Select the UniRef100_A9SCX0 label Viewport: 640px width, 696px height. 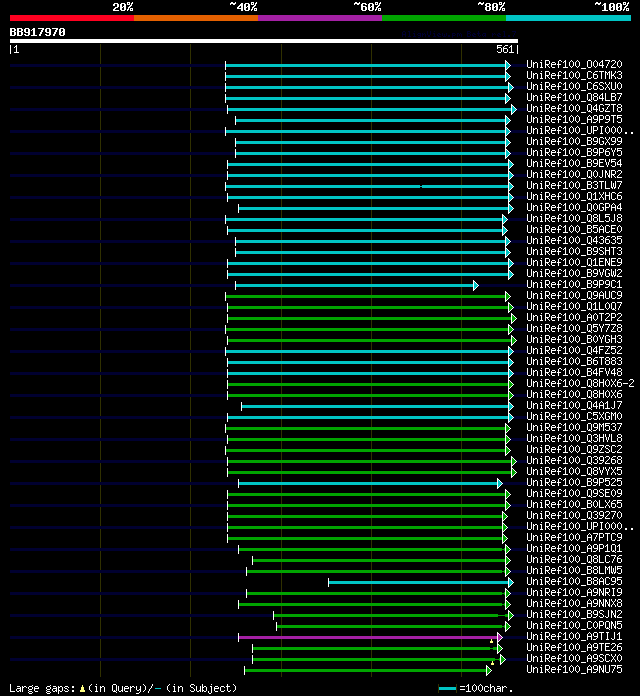(574, 658)
